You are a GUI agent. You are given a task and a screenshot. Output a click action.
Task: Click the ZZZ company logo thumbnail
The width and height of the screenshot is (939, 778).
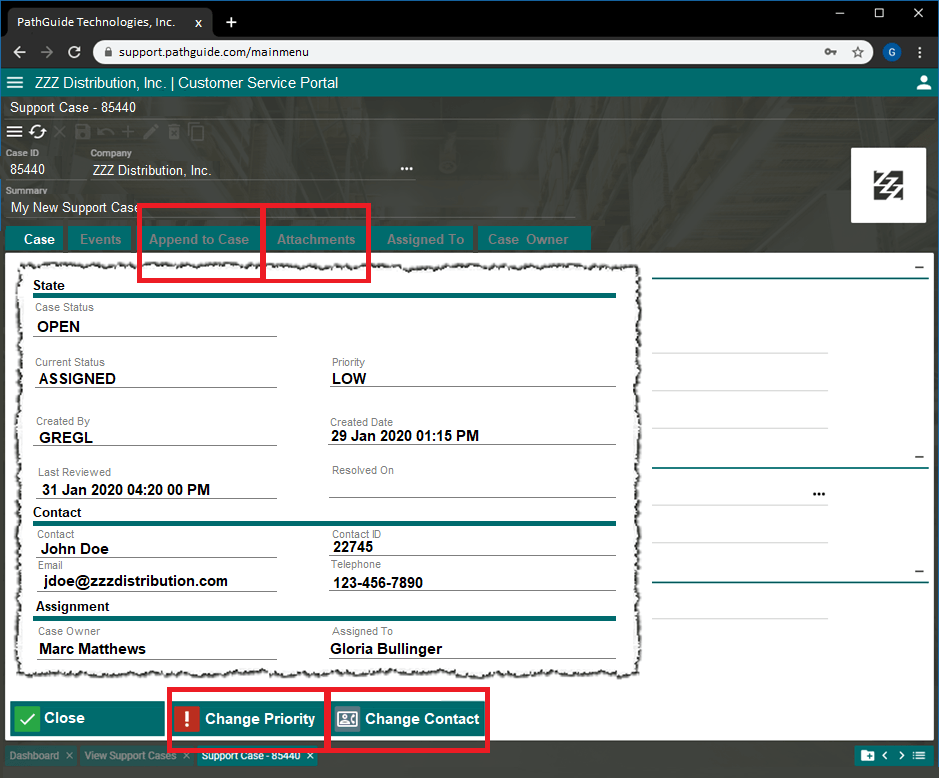pyautogui.click(x=888, y=185)
